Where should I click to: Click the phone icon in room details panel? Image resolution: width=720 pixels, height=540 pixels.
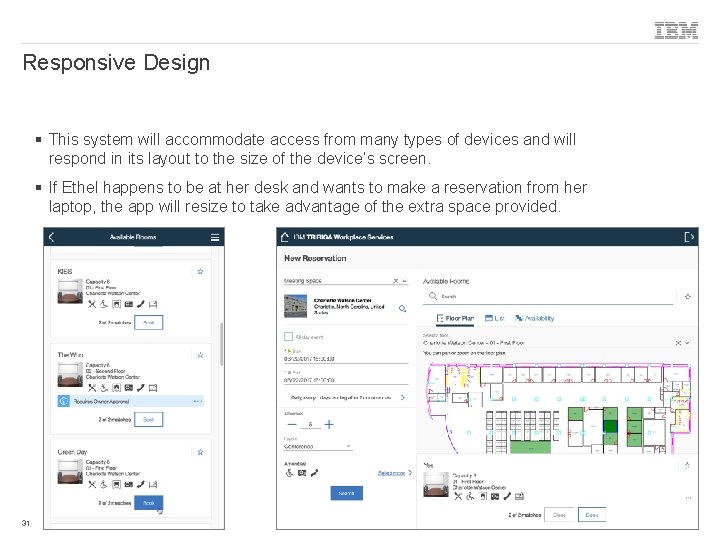(x=507, y=496)
